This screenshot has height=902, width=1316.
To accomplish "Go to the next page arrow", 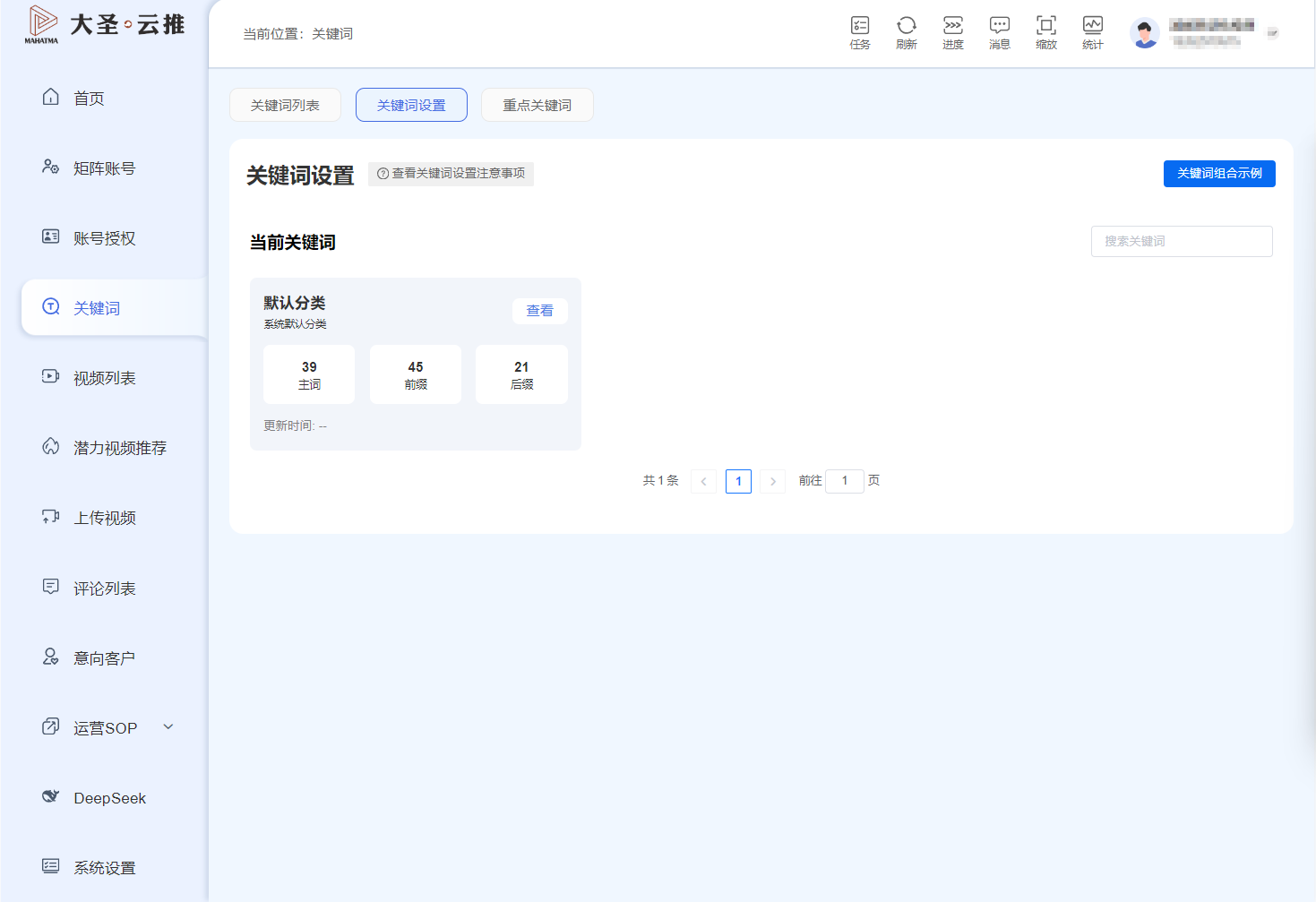I will [773, 481].
